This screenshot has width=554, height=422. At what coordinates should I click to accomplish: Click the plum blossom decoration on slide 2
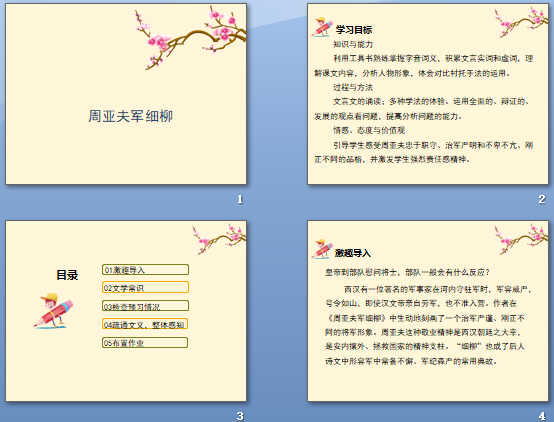pyautogui.click(x=521, y=22)
